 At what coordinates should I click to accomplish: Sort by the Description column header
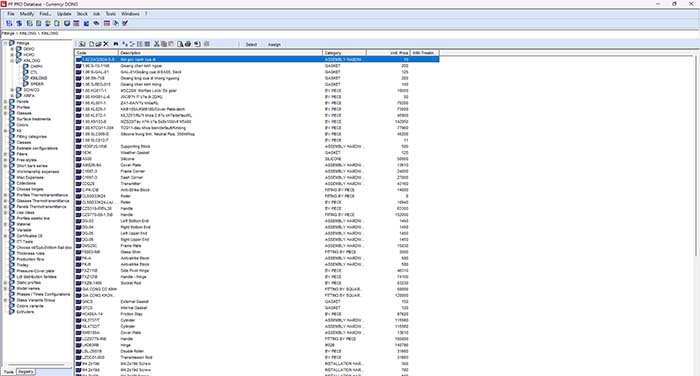click(x=221, y=53)
